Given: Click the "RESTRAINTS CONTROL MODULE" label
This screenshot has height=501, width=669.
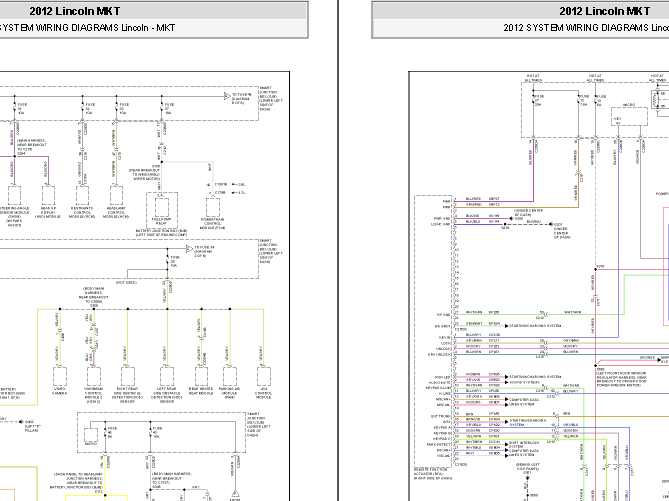Looking at the screenshot, I should point(82,213).
